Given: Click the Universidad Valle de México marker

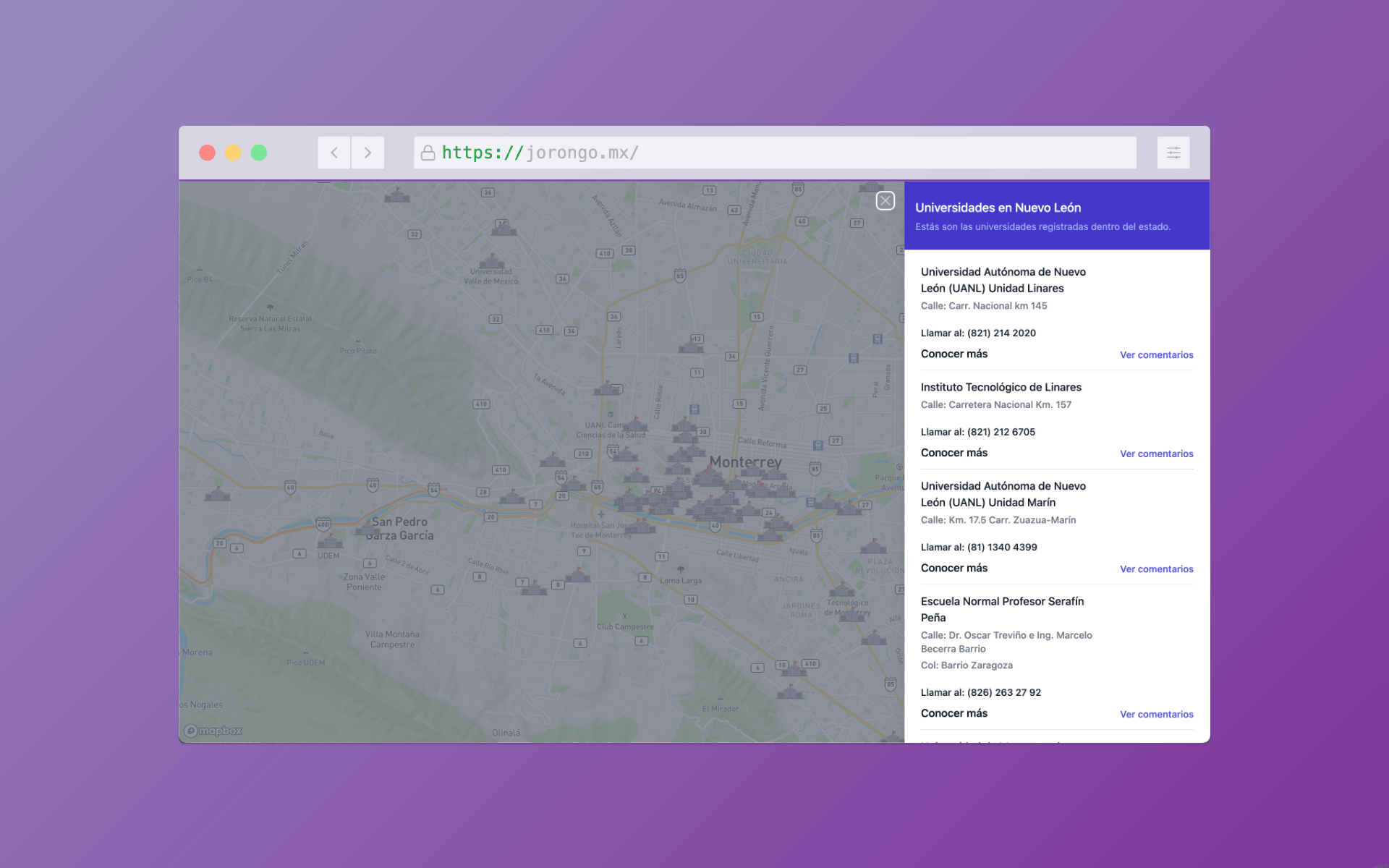Looking at the screenshot, I should point(492,261).
